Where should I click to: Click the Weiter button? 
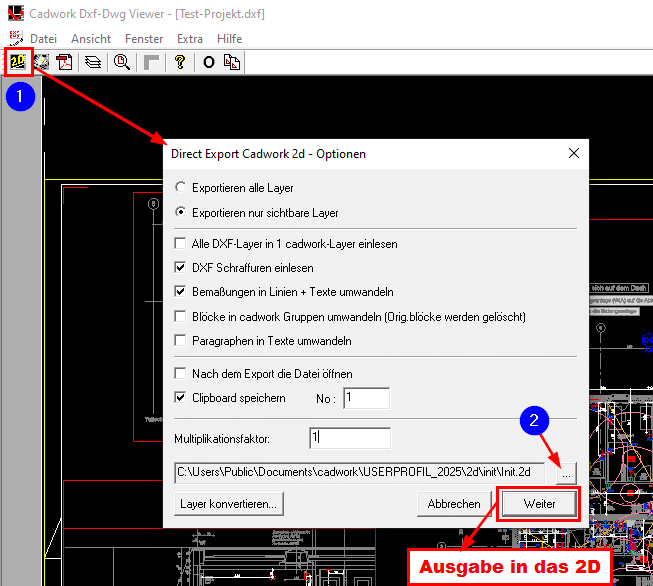coord(539,504)
